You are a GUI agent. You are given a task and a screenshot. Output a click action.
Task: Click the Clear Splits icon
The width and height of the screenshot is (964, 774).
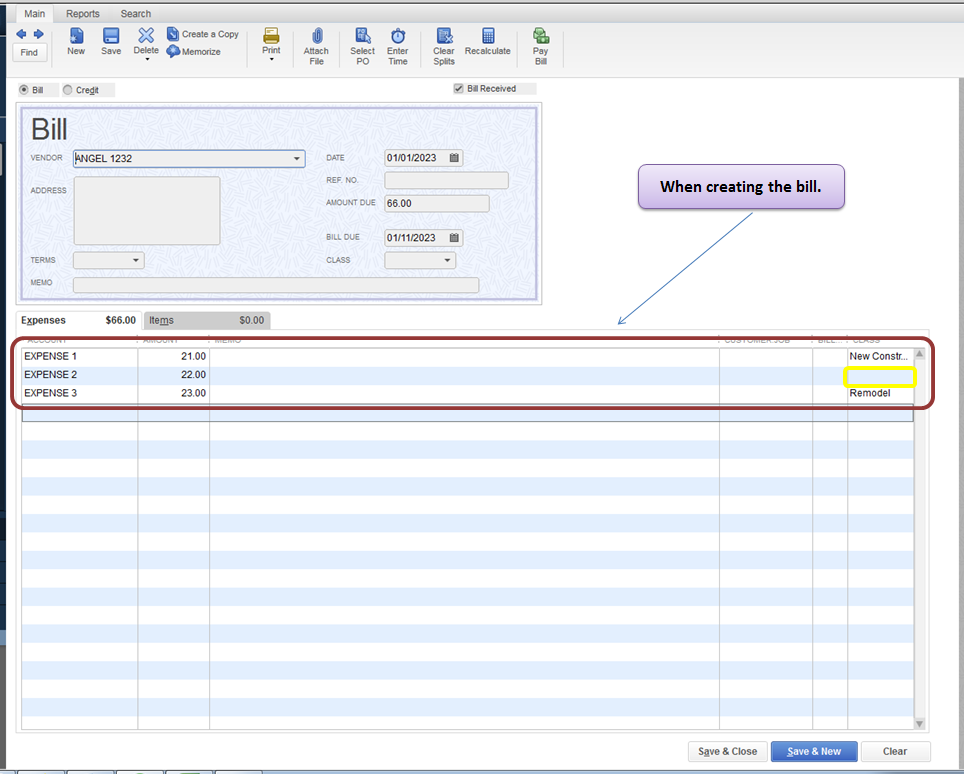click(x=444, y=37)
